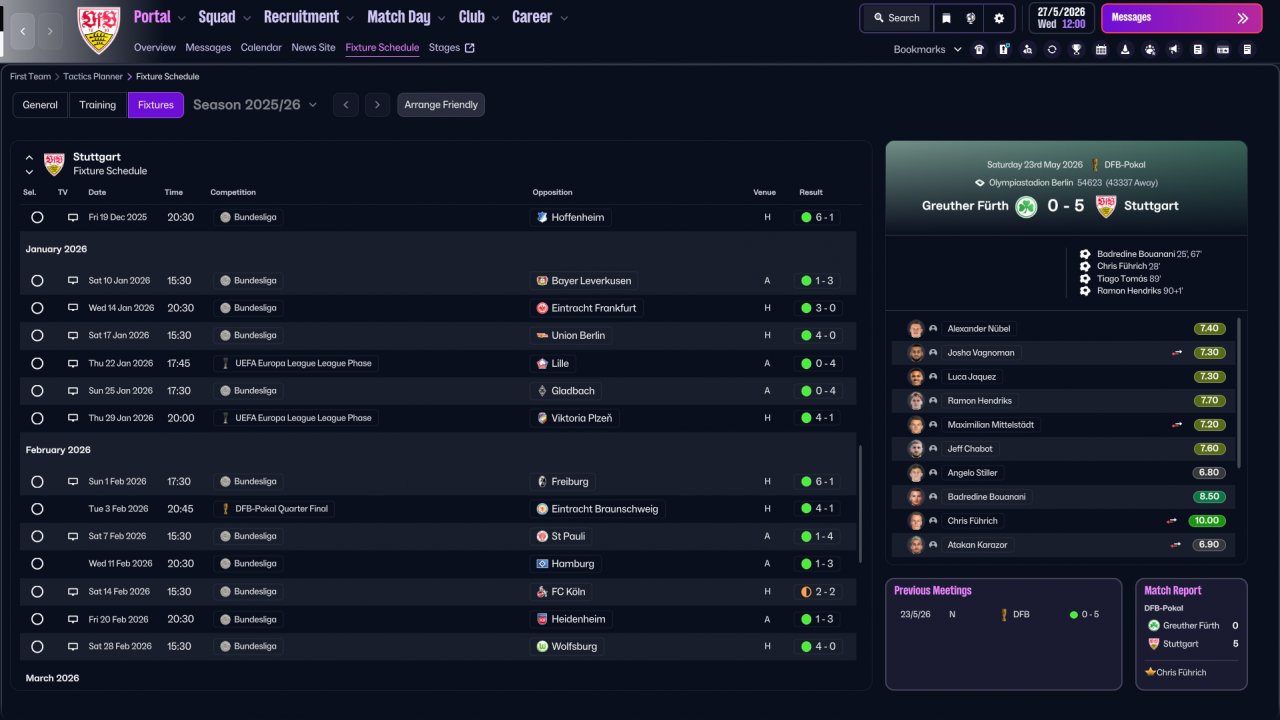Image resolution: width=1280 pixels, height=720 pixels.
Task: Click the trophy icon in bookmarks bar
Action: pyautogui.click(x=1076, y=49)
